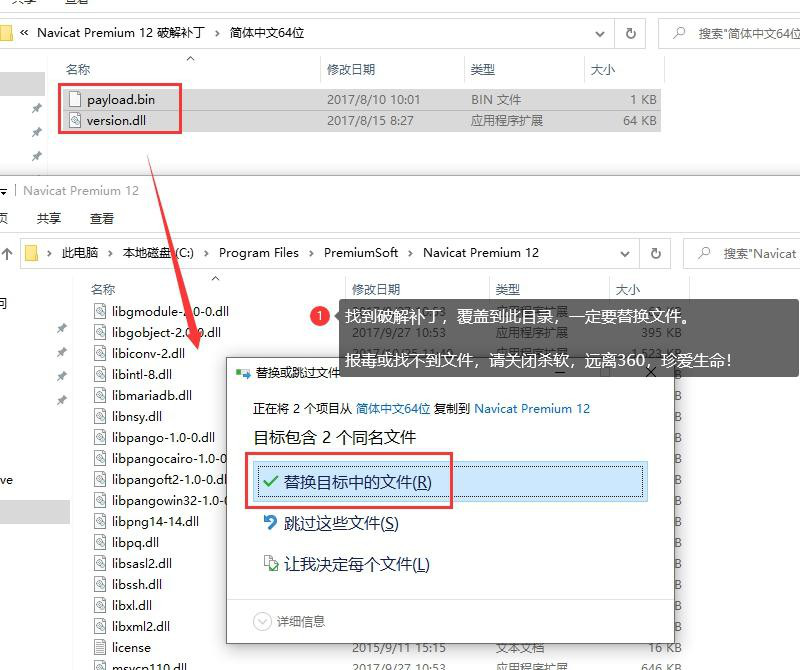Open address history dropdown in lower window
Screen dimensions: 800x670
pyautogui.click(x=624, y=254)
